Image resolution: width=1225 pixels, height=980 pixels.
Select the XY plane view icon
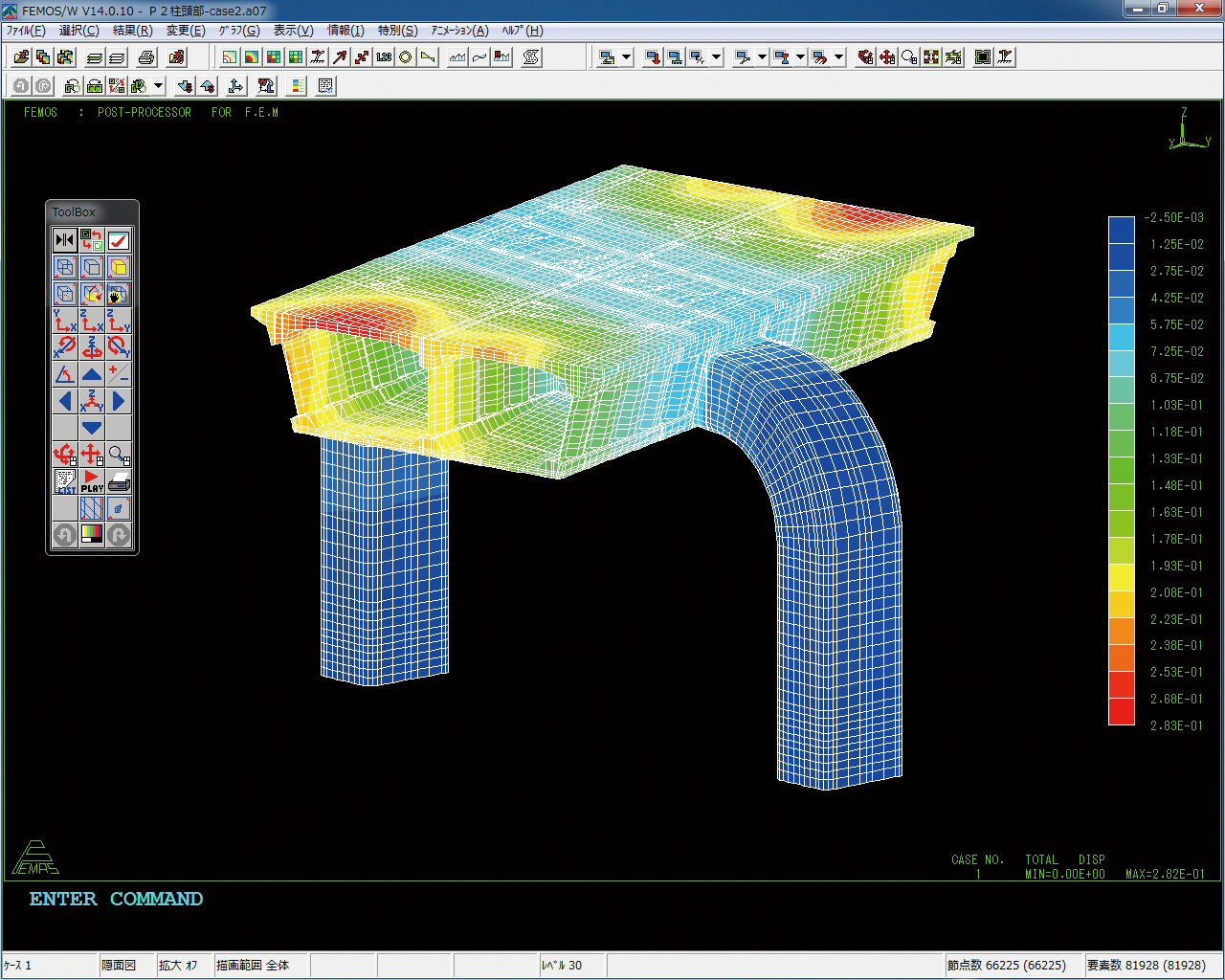(x=65, y=321)
